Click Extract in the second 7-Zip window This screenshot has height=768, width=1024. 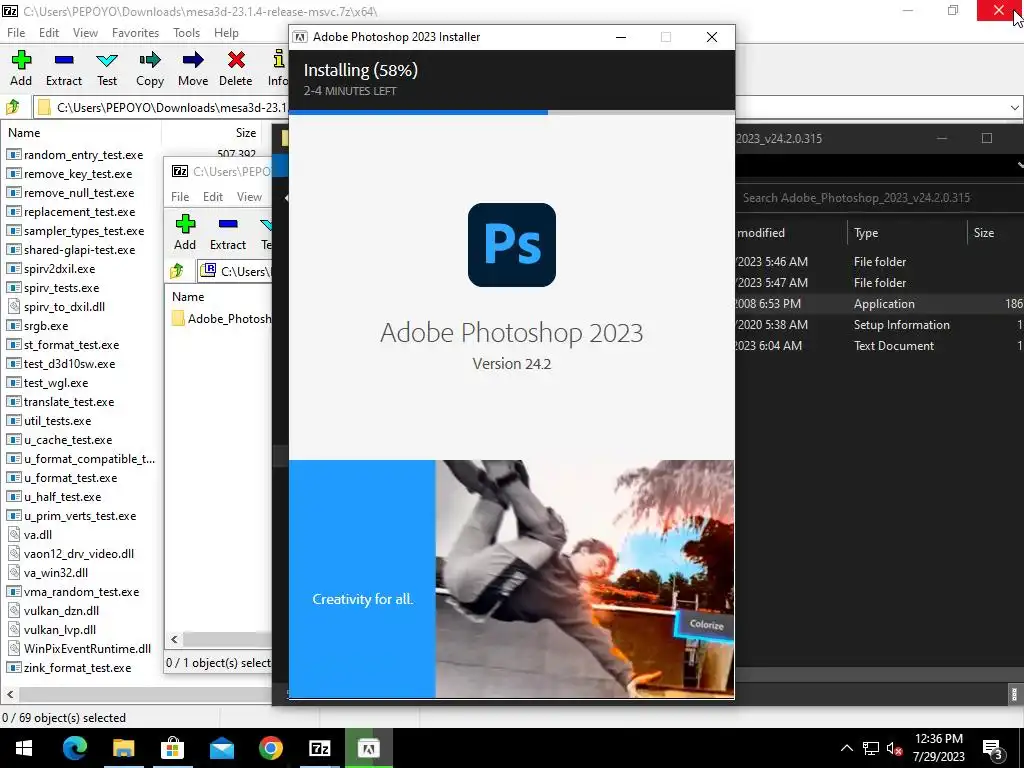click(x=228, y=232)
